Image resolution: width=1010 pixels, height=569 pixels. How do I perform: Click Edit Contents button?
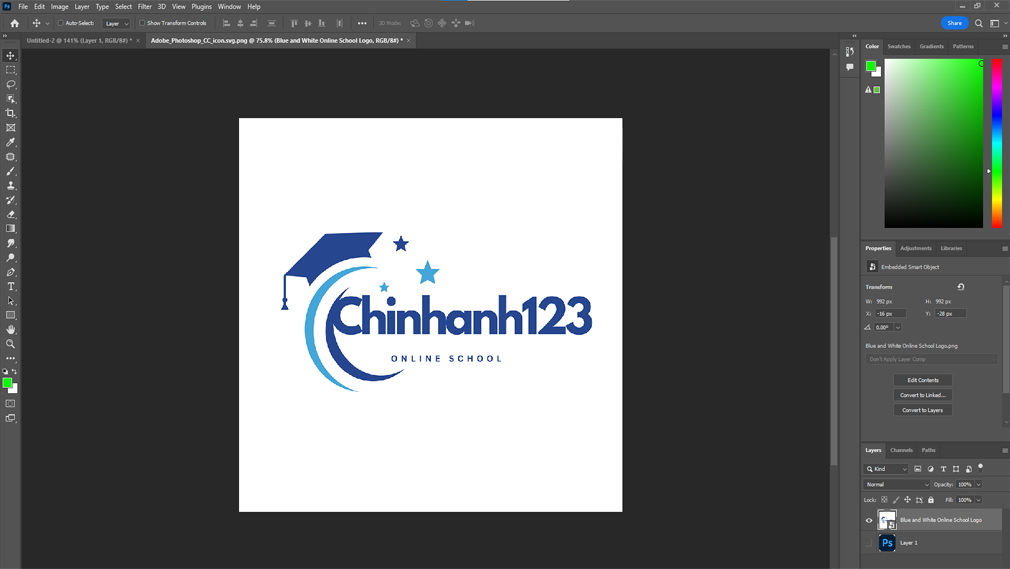click(x=922, y=380)
